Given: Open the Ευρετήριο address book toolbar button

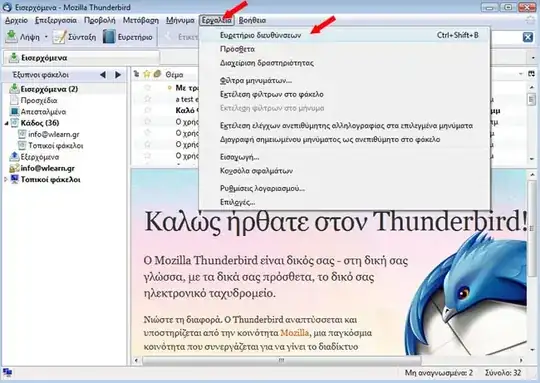Looking at the screenshot, I should tap(128, 37).
